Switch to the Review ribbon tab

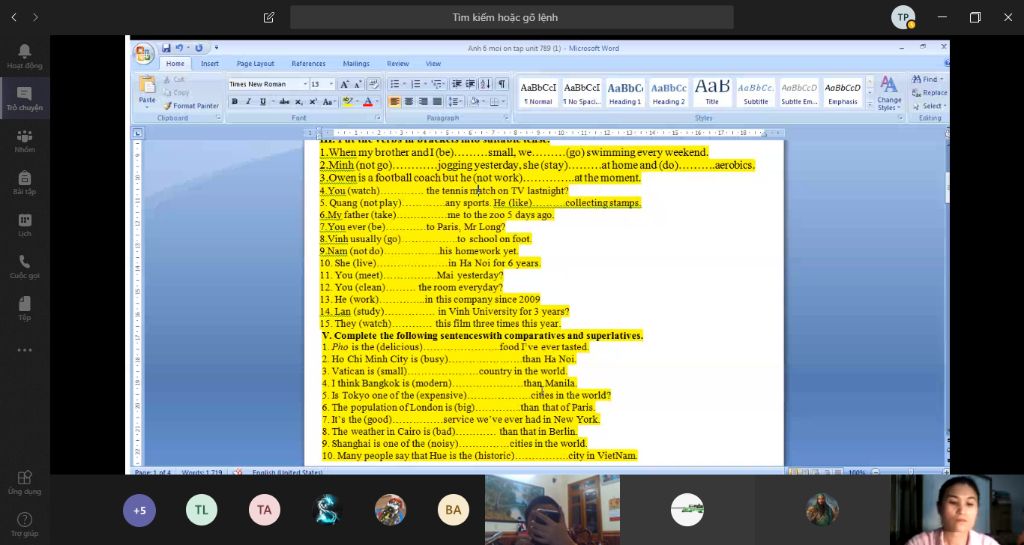point(398,63)
